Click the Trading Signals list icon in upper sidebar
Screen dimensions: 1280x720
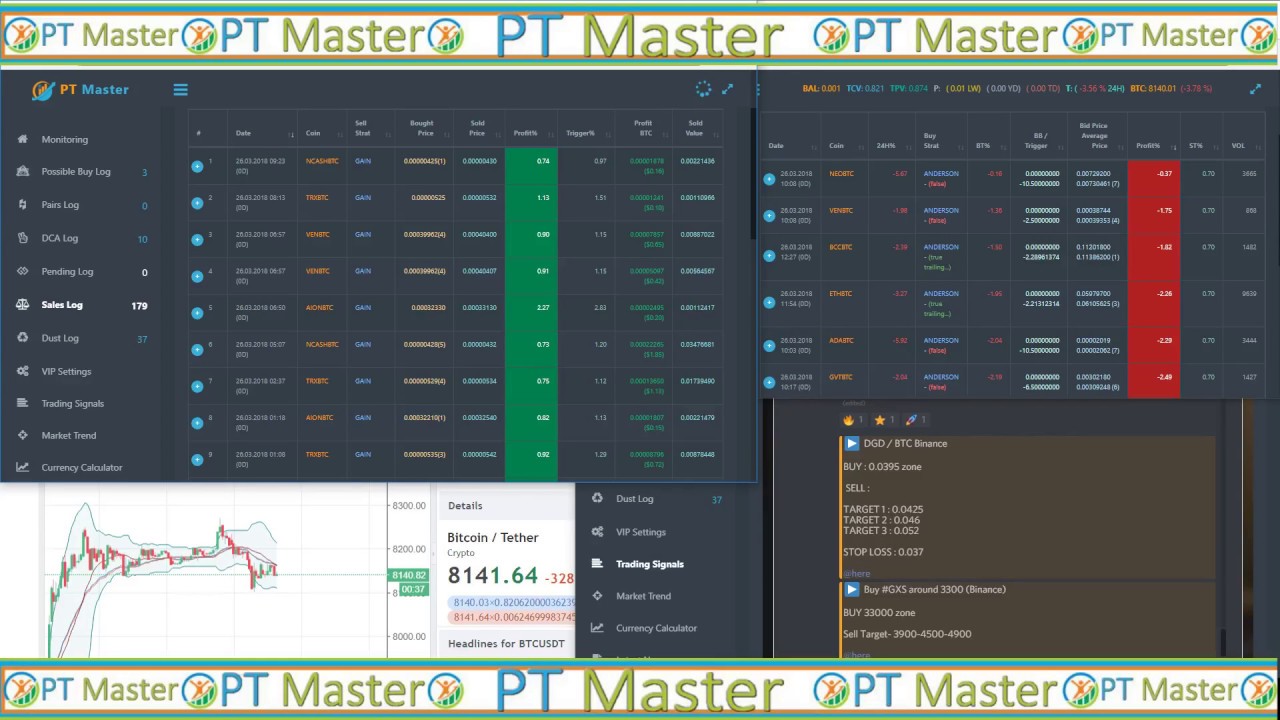tap(22, 403)
